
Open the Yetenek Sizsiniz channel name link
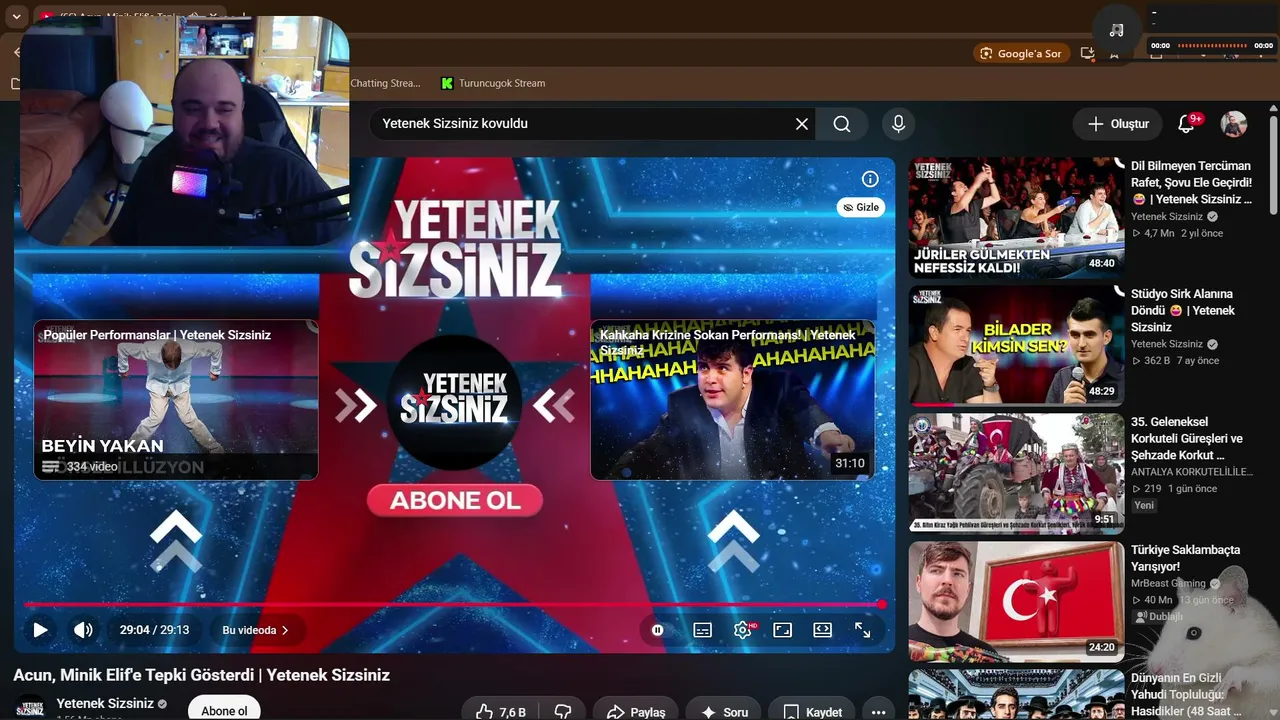105,703
